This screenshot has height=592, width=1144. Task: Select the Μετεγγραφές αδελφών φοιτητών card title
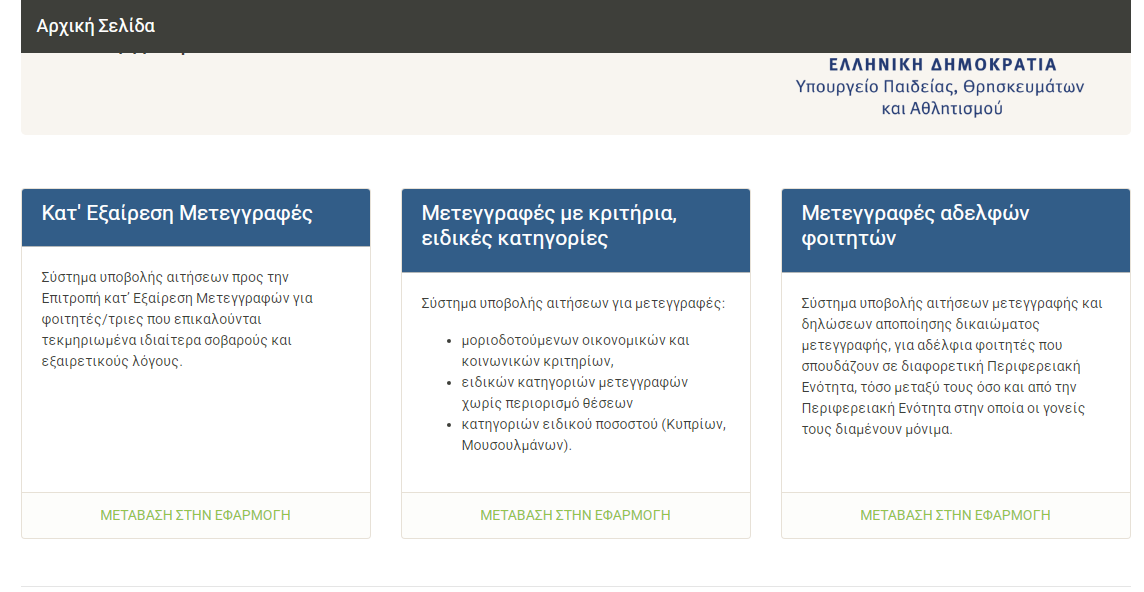[915, 226]
